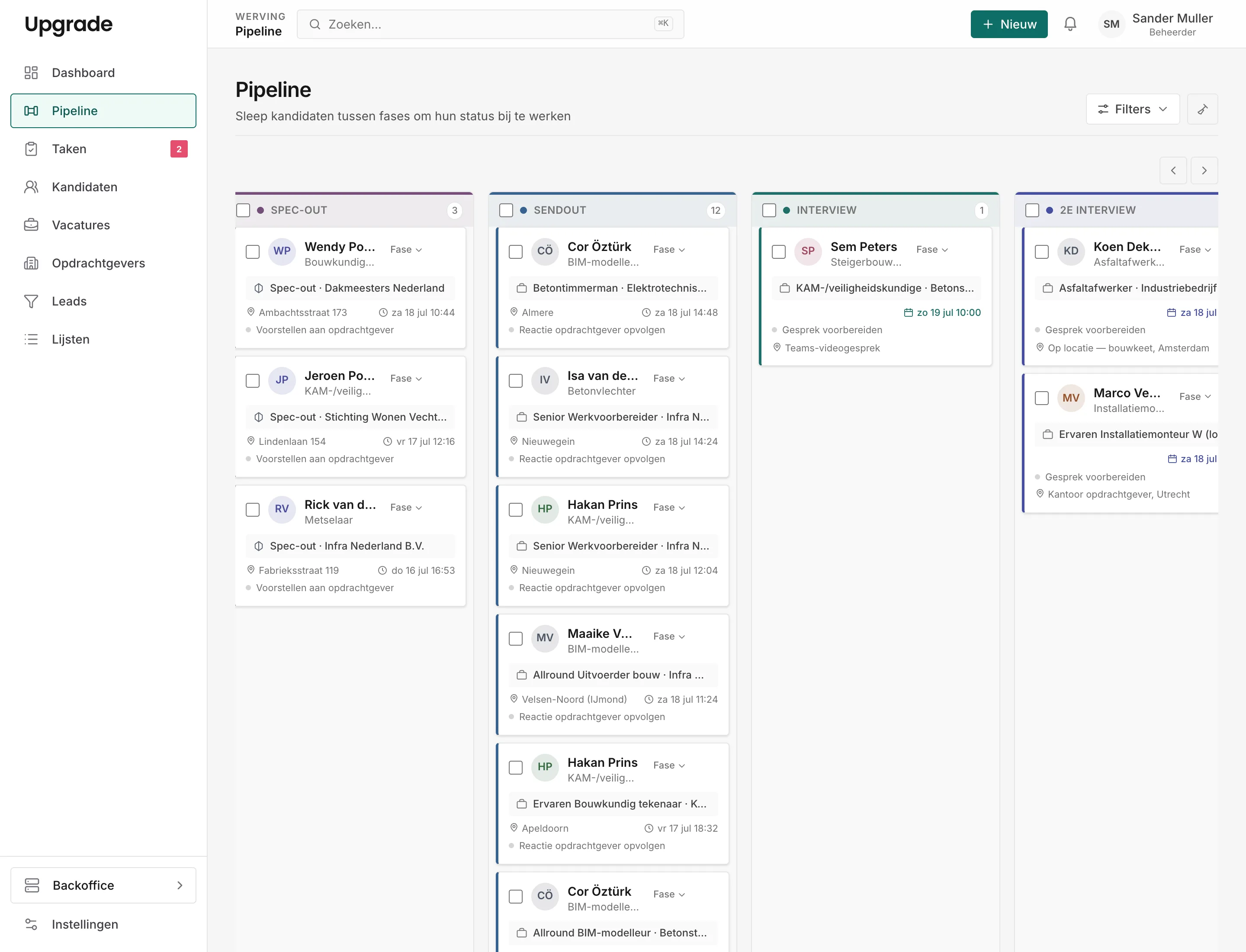This screenshot has width=1246, height=952.
Task: Go to next pipeline columns arrow
Action: pos(1204,170)
